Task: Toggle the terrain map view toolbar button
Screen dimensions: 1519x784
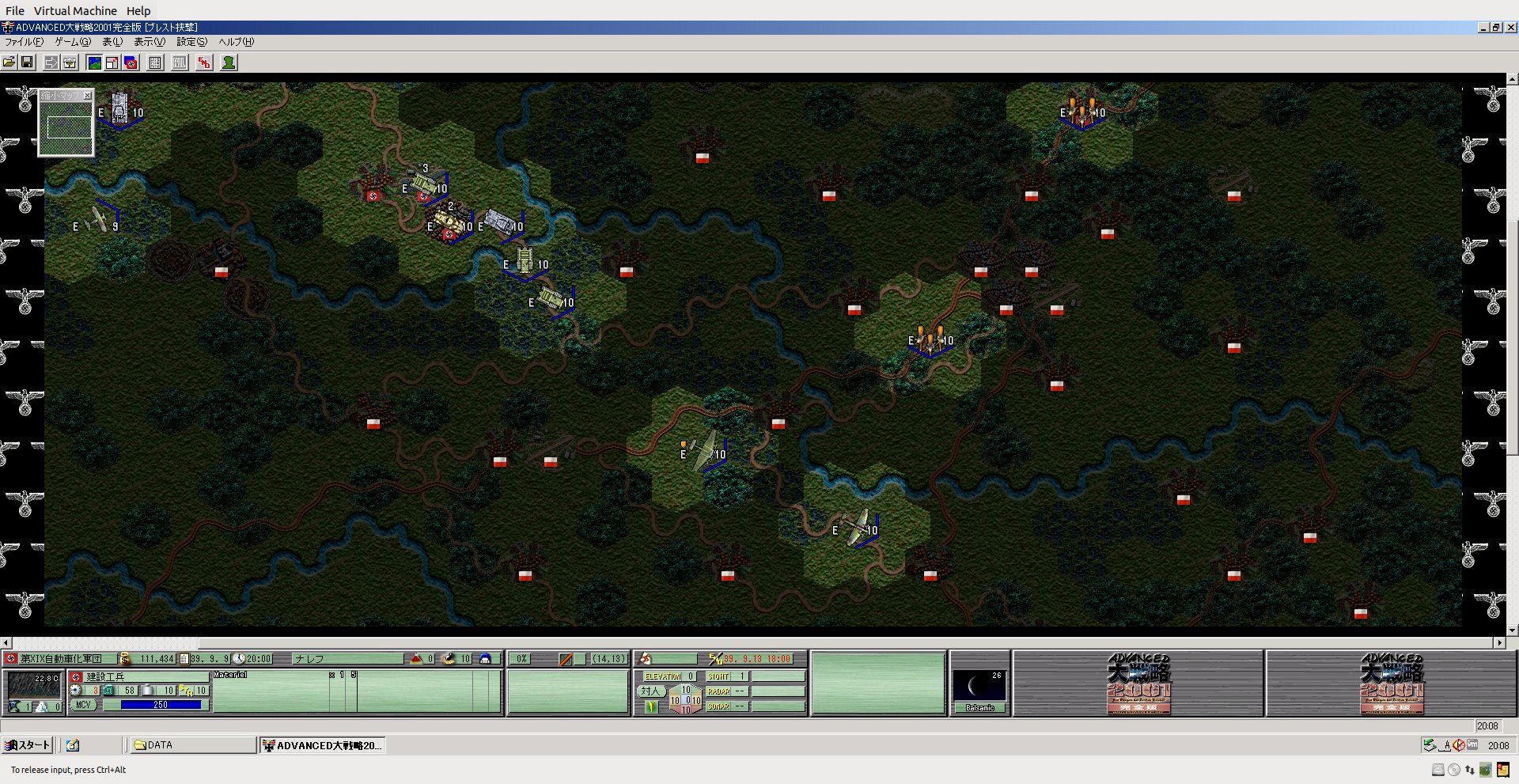Action: pos(94,62)
